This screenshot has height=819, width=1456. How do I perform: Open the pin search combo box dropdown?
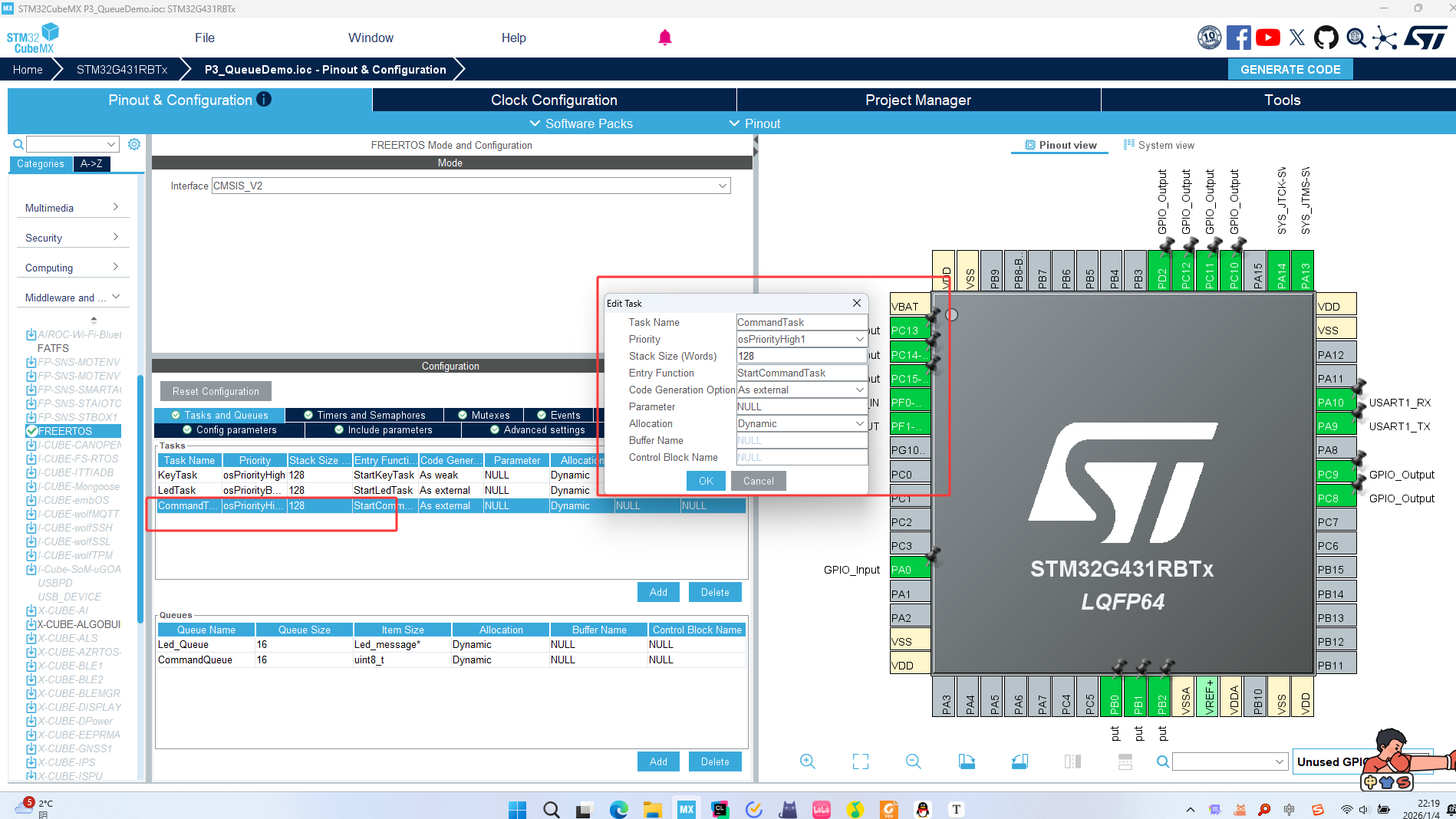tap(1280, 761)
